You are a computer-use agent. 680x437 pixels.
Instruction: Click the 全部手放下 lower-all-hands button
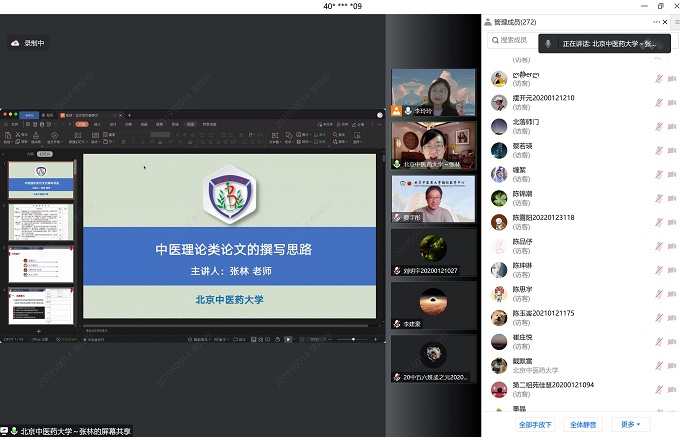[x=535, y=424]
